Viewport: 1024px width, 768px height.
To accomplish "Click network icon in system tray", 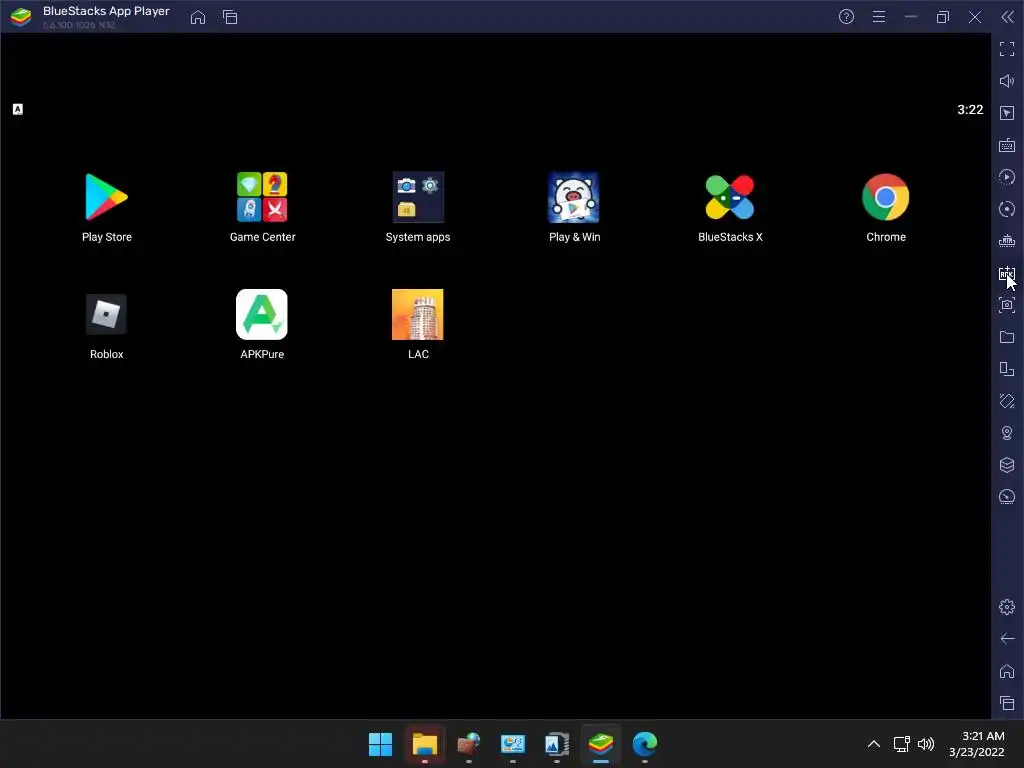I will pyautogui.click(x=902, y=744).
